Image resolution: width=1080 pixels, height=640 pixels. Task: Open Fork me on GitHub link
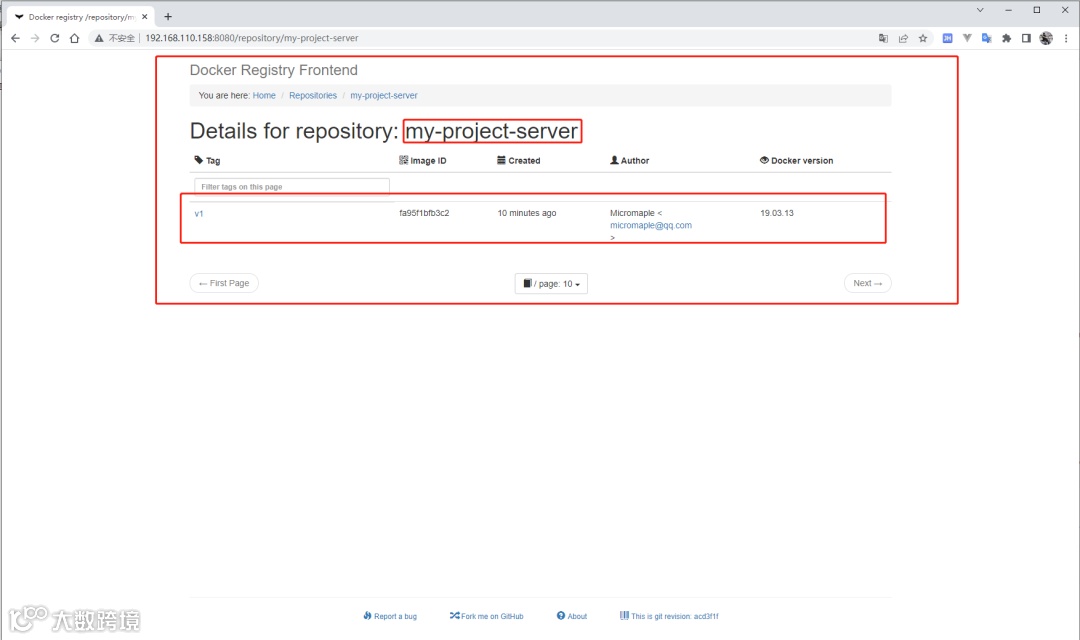pos(487,616)
